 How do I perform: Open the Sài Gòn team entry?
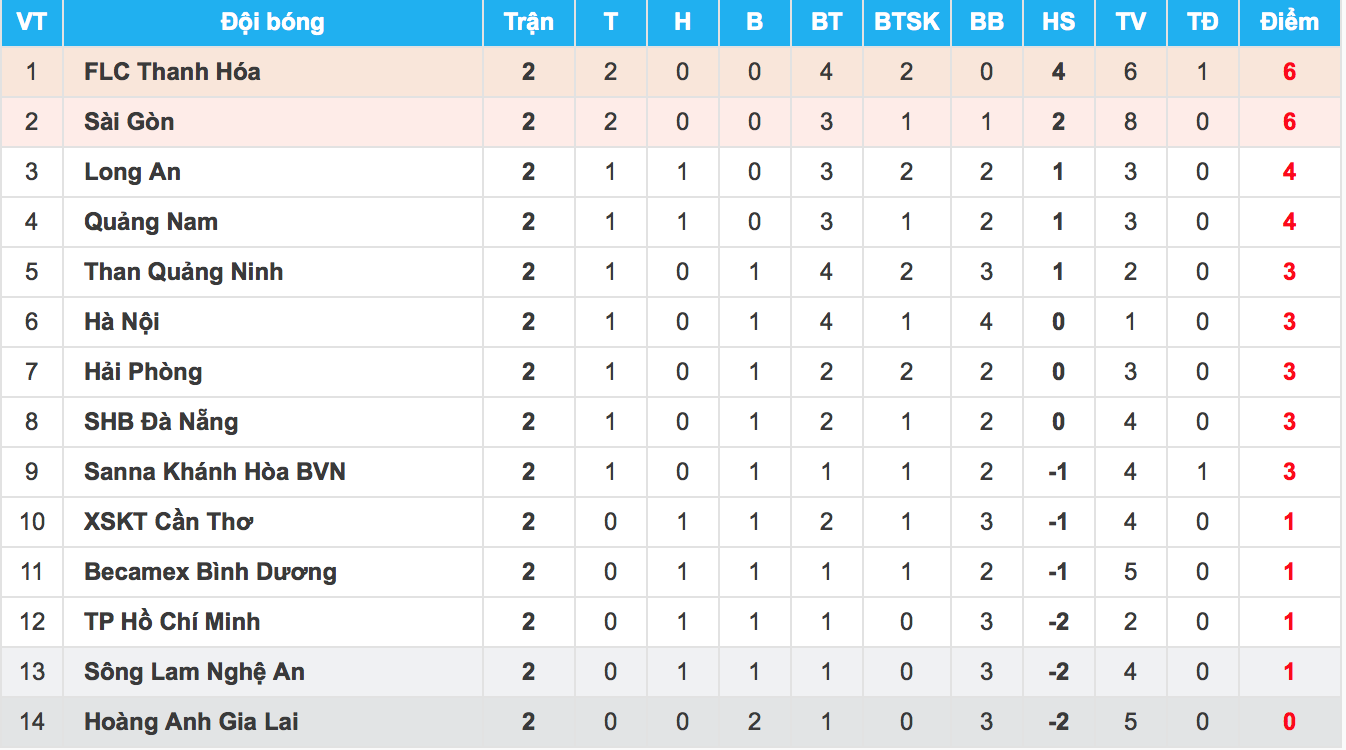pos(129,122)
